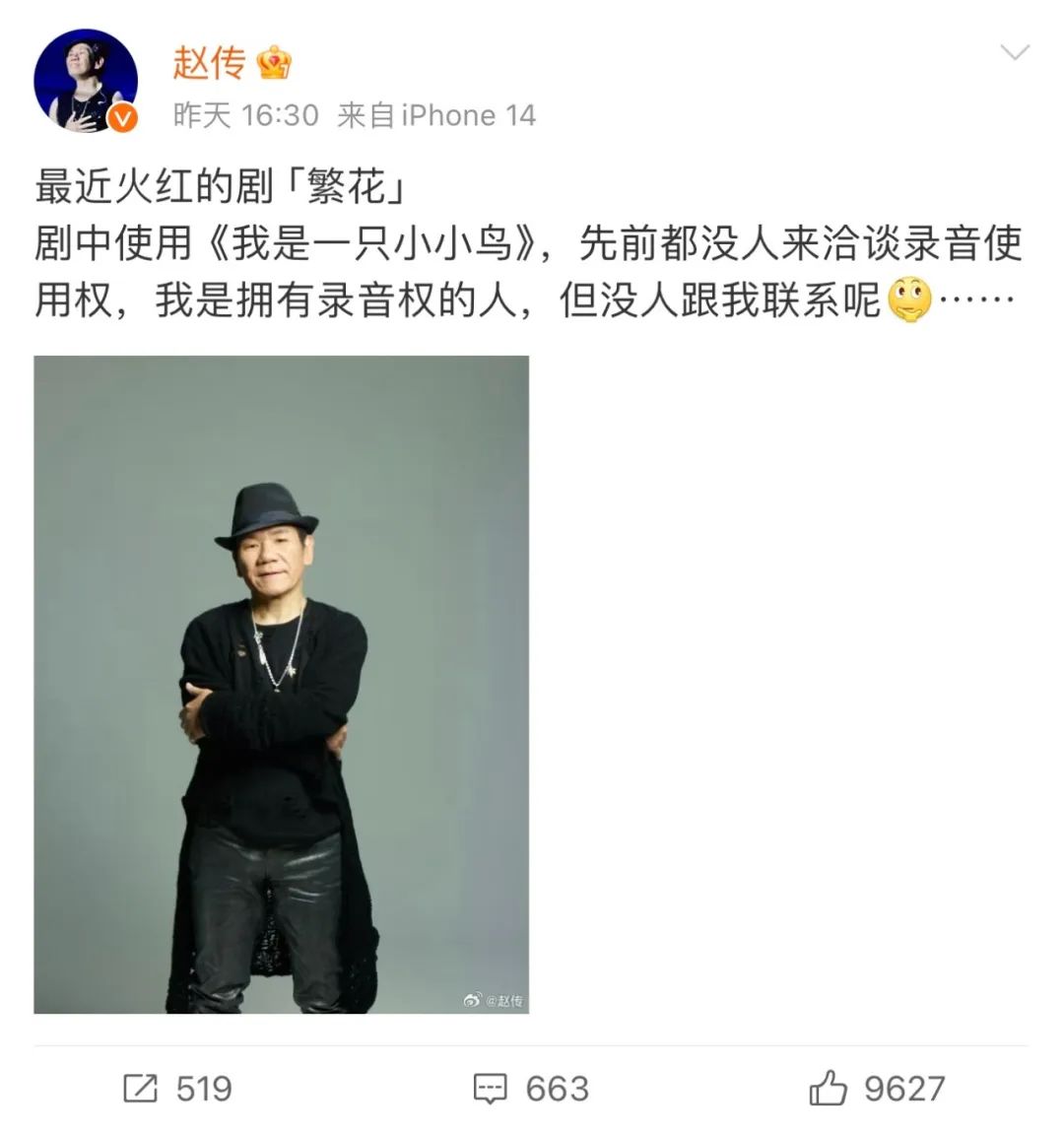Screen dimensions: 1064x1132
Task: Open the username 赵传 link
Action: click(209, 63)
